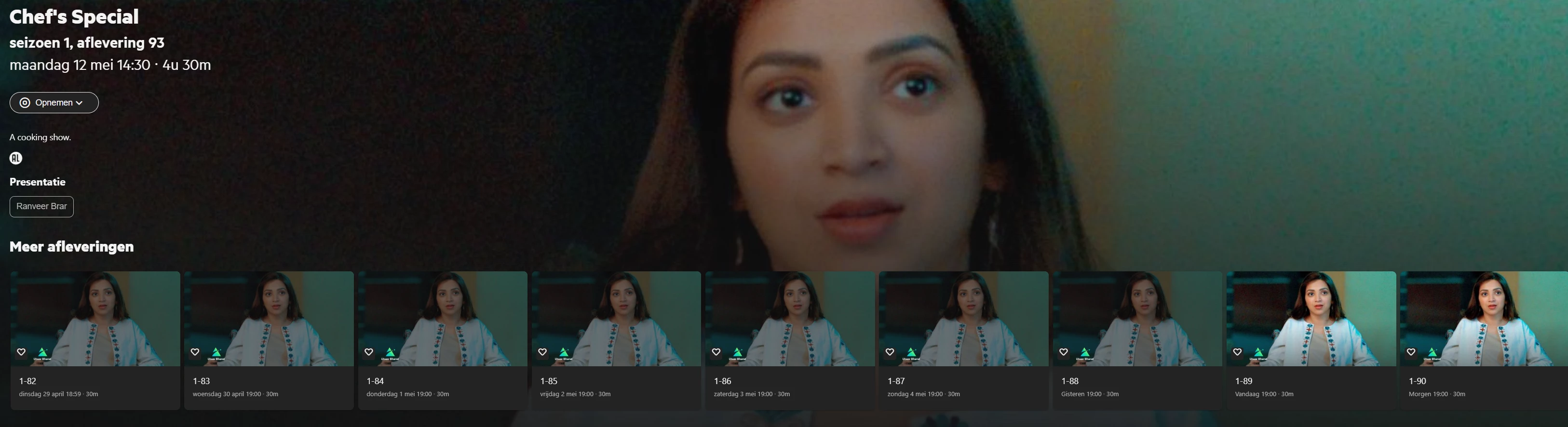1568x427 pixels.
Task: Click the channel logo on episode 1-84
Action: click(x=390, y=353)
